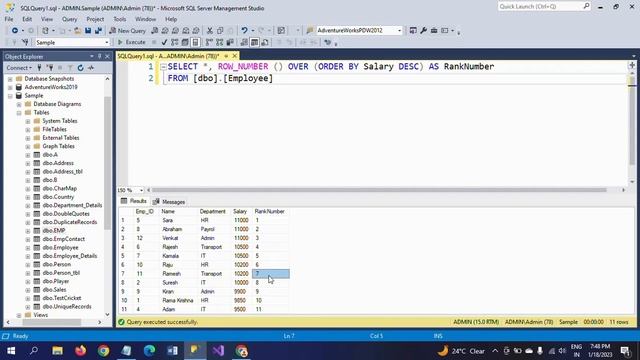The image size is (640, 360).
Task: Open the Tools menu
Action: [120, 19]
